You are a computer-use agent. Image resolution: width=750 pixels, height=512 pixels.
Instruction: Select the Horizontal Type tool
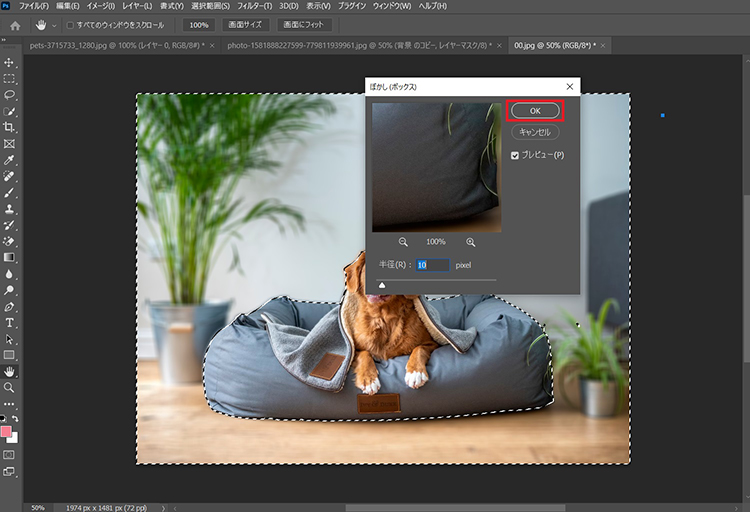coord(9,323)
